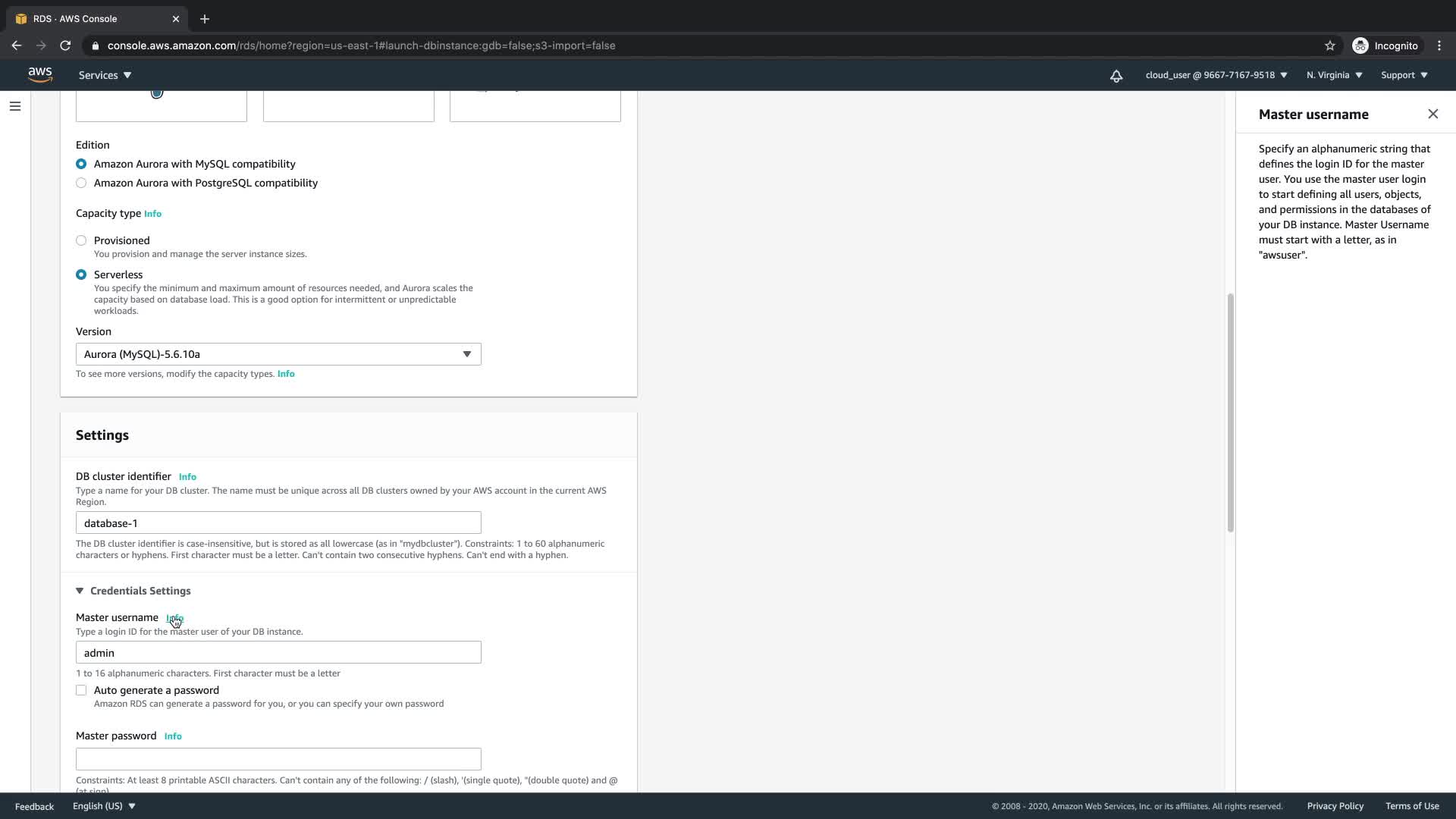Close the Master username help panel
The height and width of the screenshot is (819, 1456).
coord(1432,114)
